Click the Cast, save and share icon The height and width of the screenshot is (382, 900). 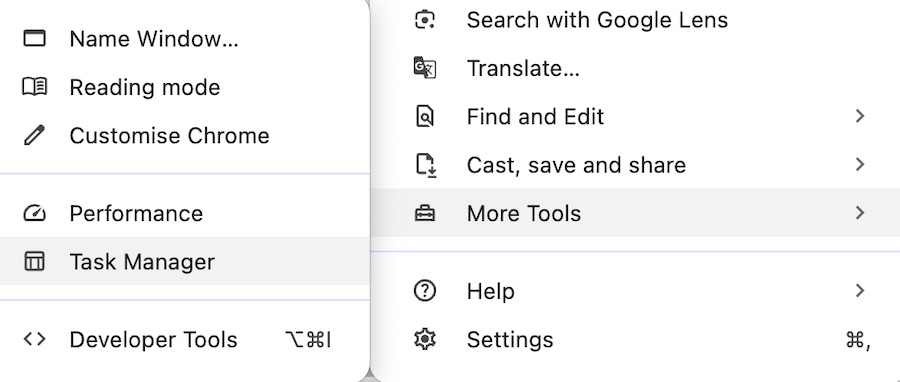pos(425,165)
